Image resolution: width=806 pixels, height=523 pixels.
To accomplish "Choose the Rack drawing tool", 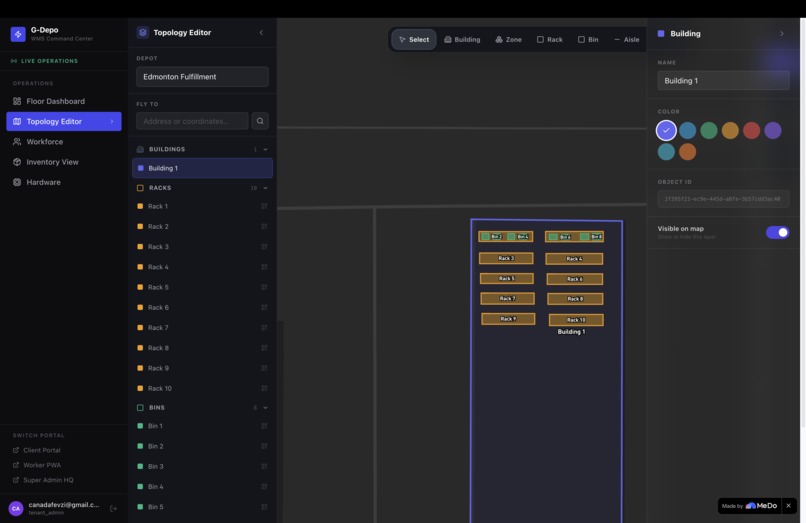I will point(549,40).
